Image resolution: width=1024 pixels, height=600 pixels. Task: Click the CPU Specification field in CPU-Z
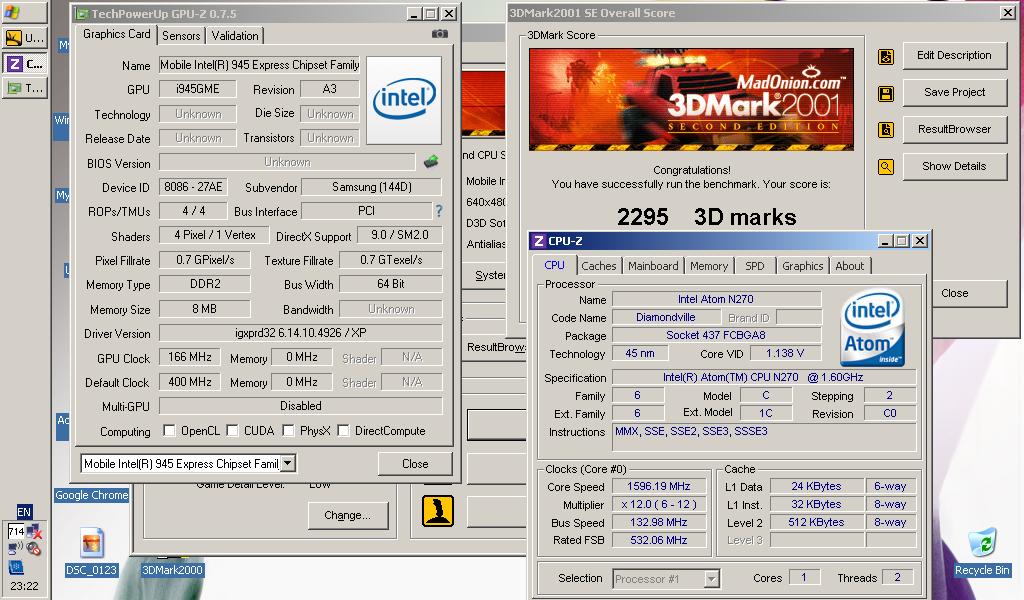tap(763, 377)
